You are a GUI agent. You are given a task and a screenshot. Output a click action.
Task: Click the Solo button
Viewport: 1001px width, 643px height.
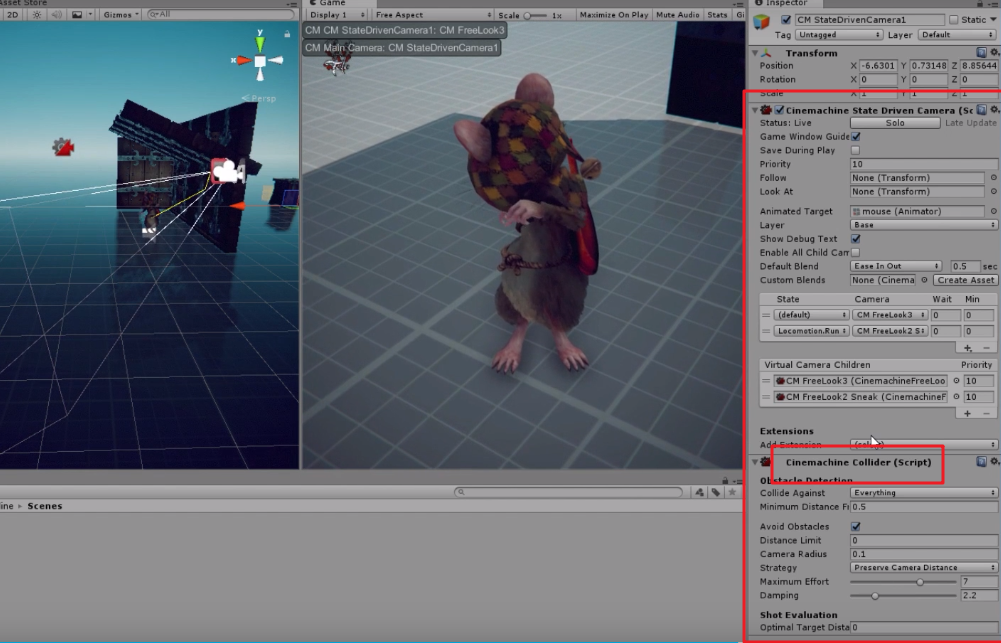pos(894,123)
